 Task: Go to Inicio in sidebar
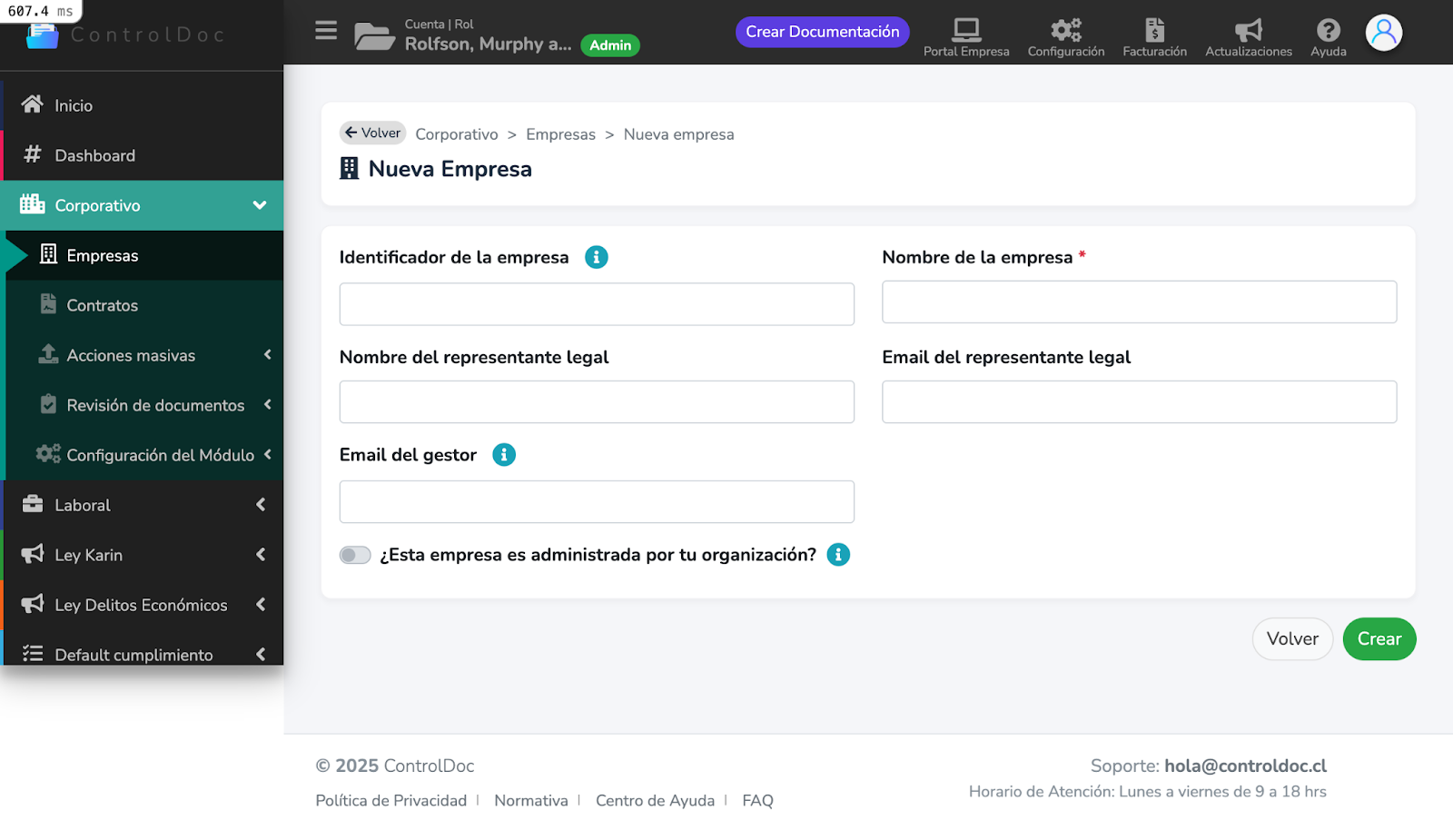(143, 105)
